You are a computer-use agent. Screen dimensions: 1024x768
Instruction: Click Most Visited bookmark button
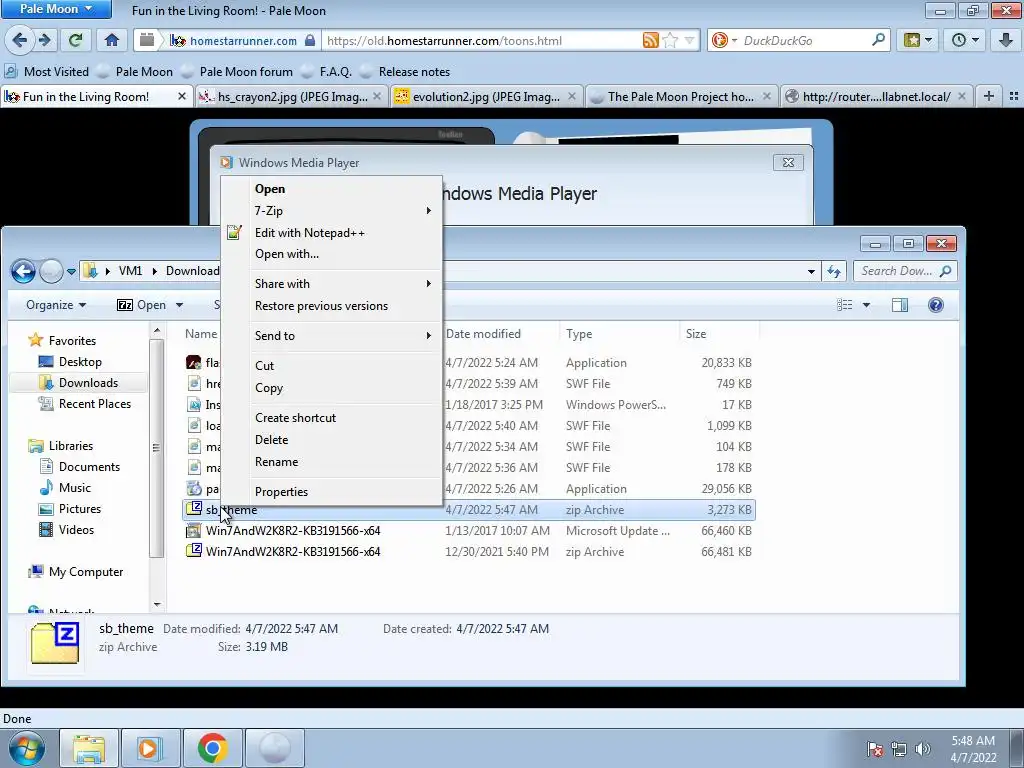tap(47, 72)
